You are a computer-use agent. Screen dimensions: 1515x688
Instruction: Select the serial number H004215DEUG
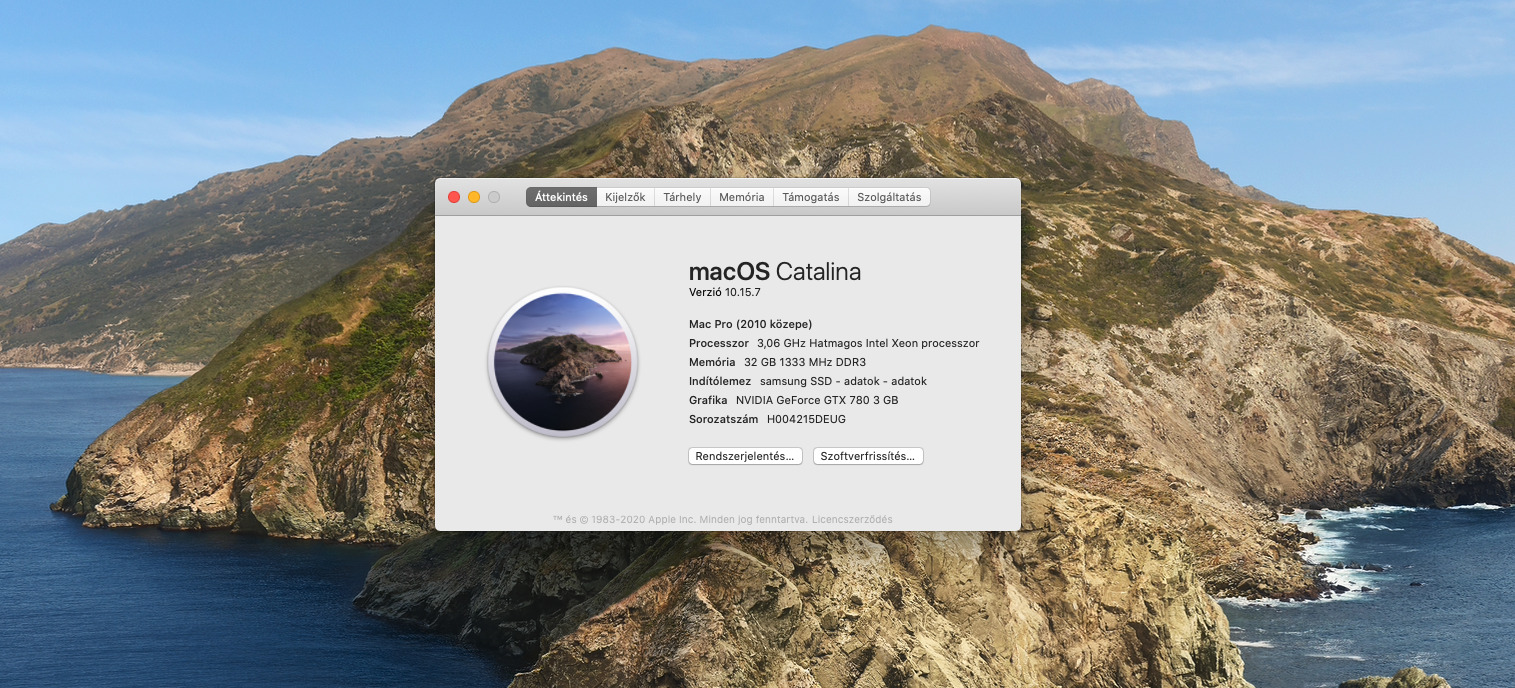(806, 419)
